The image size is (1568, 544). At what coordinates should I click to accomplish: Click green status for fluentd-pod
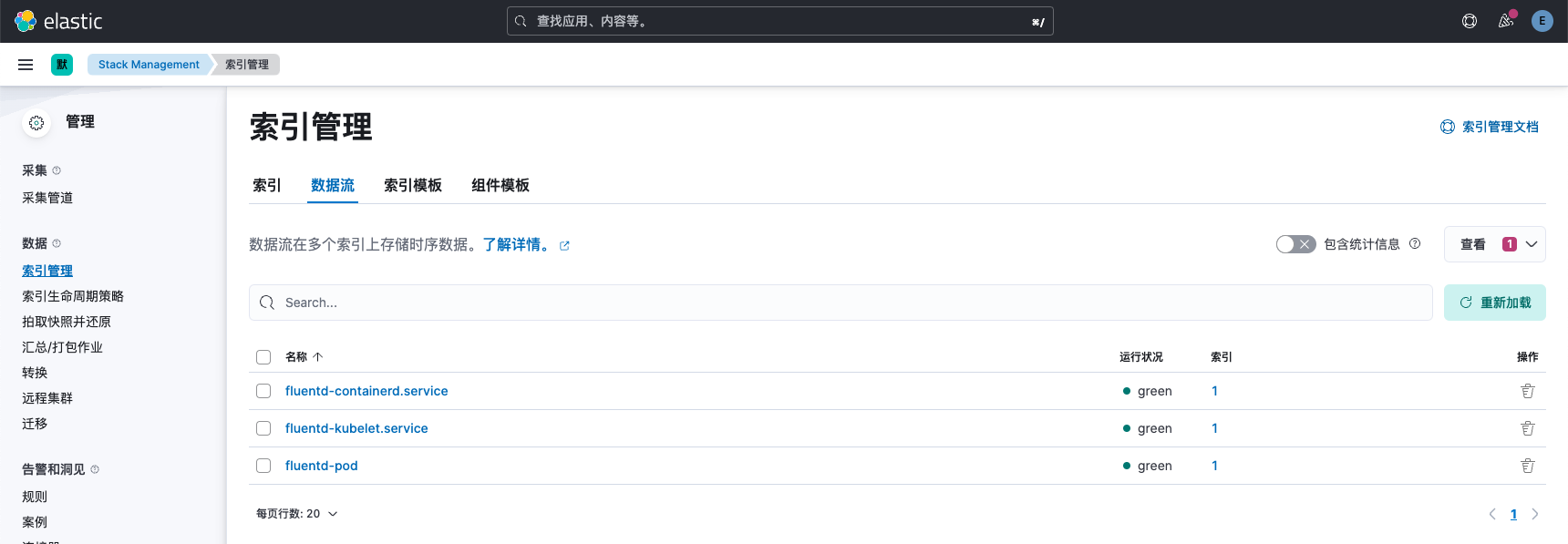(1148, 466)
